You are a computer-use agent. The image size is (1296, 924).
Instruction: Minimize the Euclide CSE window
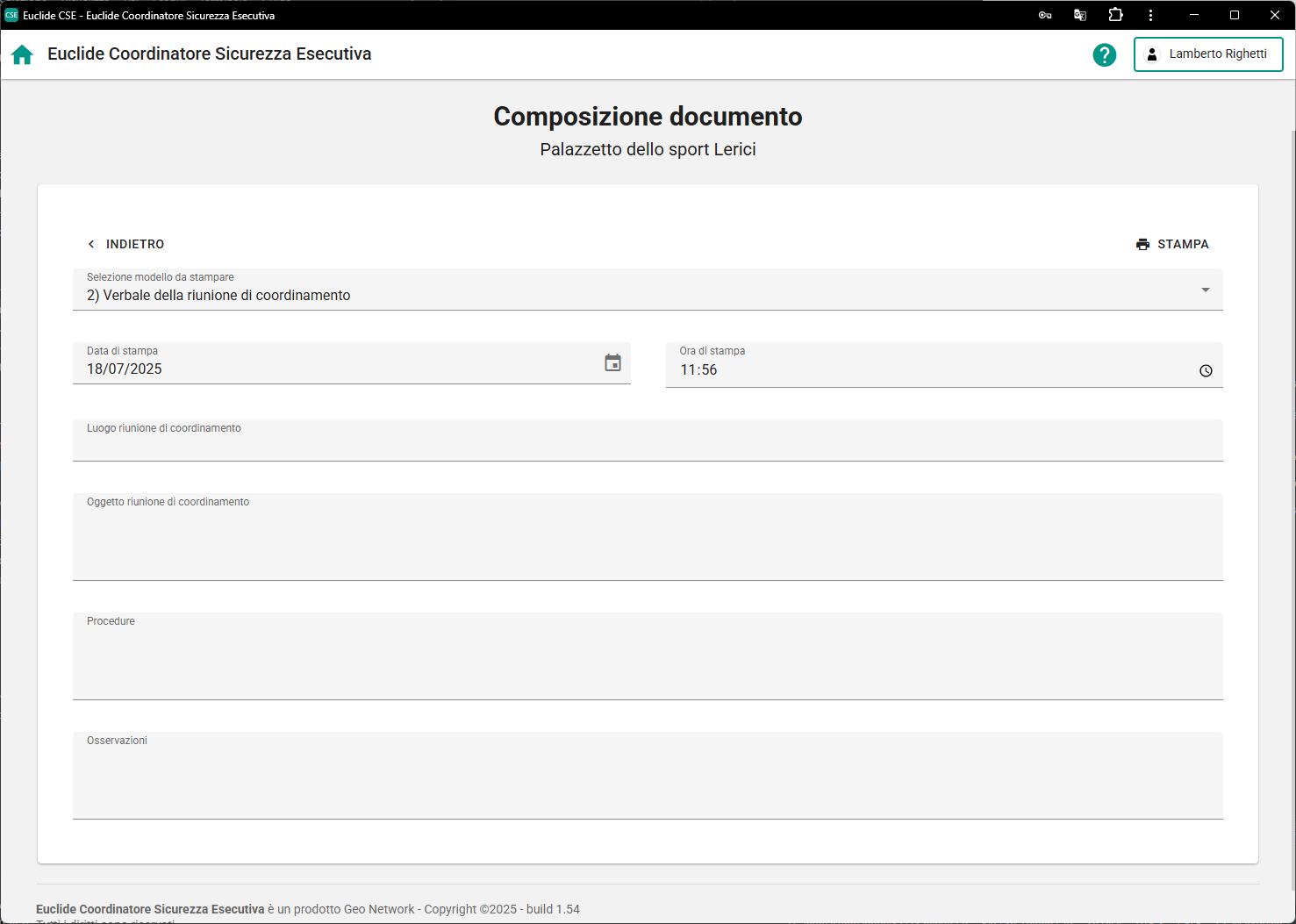(x=1194, y=15)
